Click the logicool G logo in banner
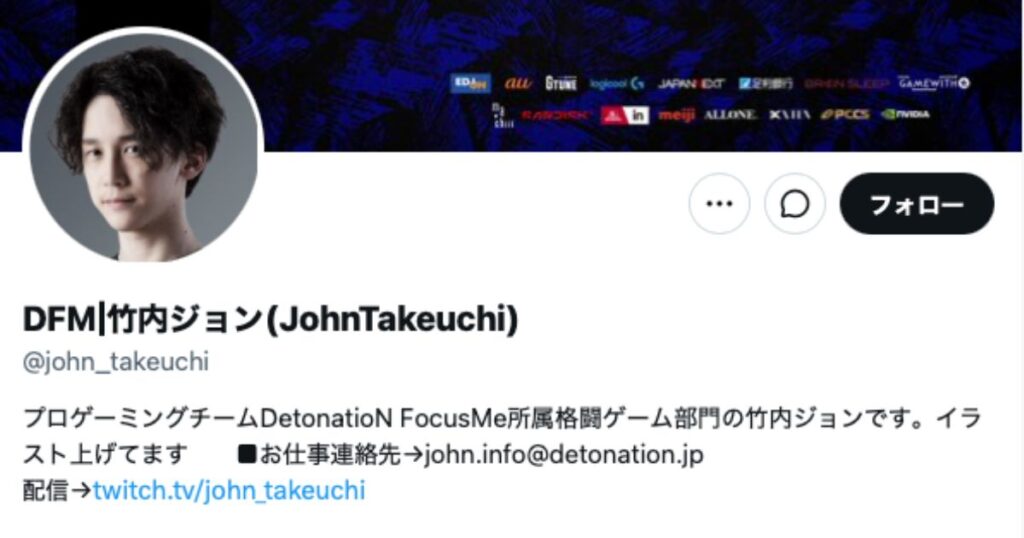The width and height of the screenshot is (1024, 538). pyautogui.click(x=616, y=84)
